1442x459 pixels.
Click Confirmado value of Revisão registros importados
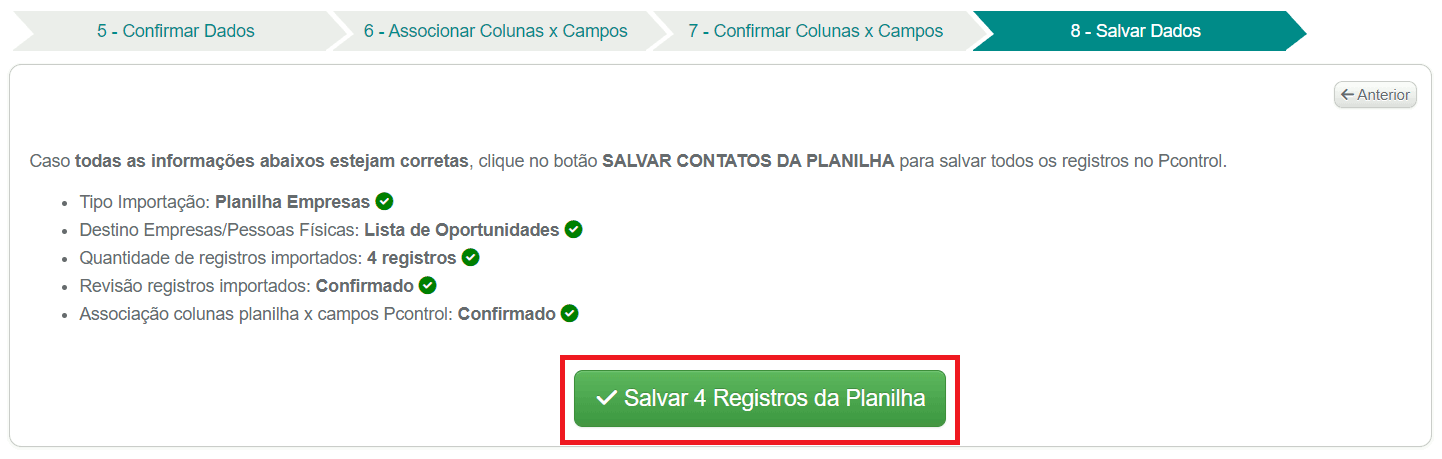[x=364, y=286]
